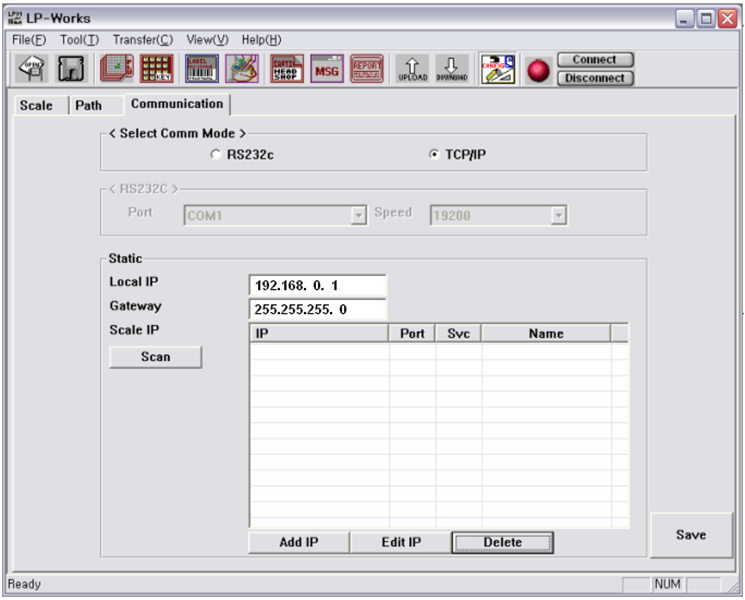Open the Config settings icon

[498, 69]
